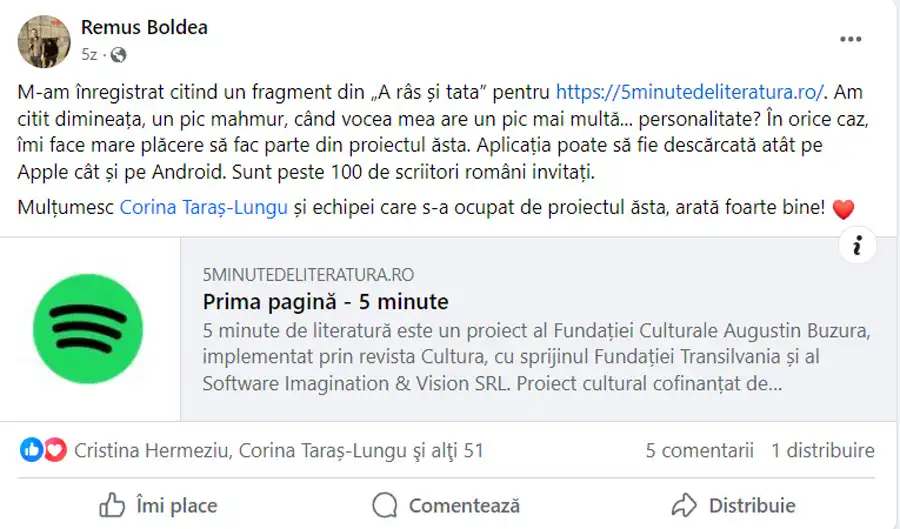
Task: Click the info icon on link preview
Action: point(857,245)
